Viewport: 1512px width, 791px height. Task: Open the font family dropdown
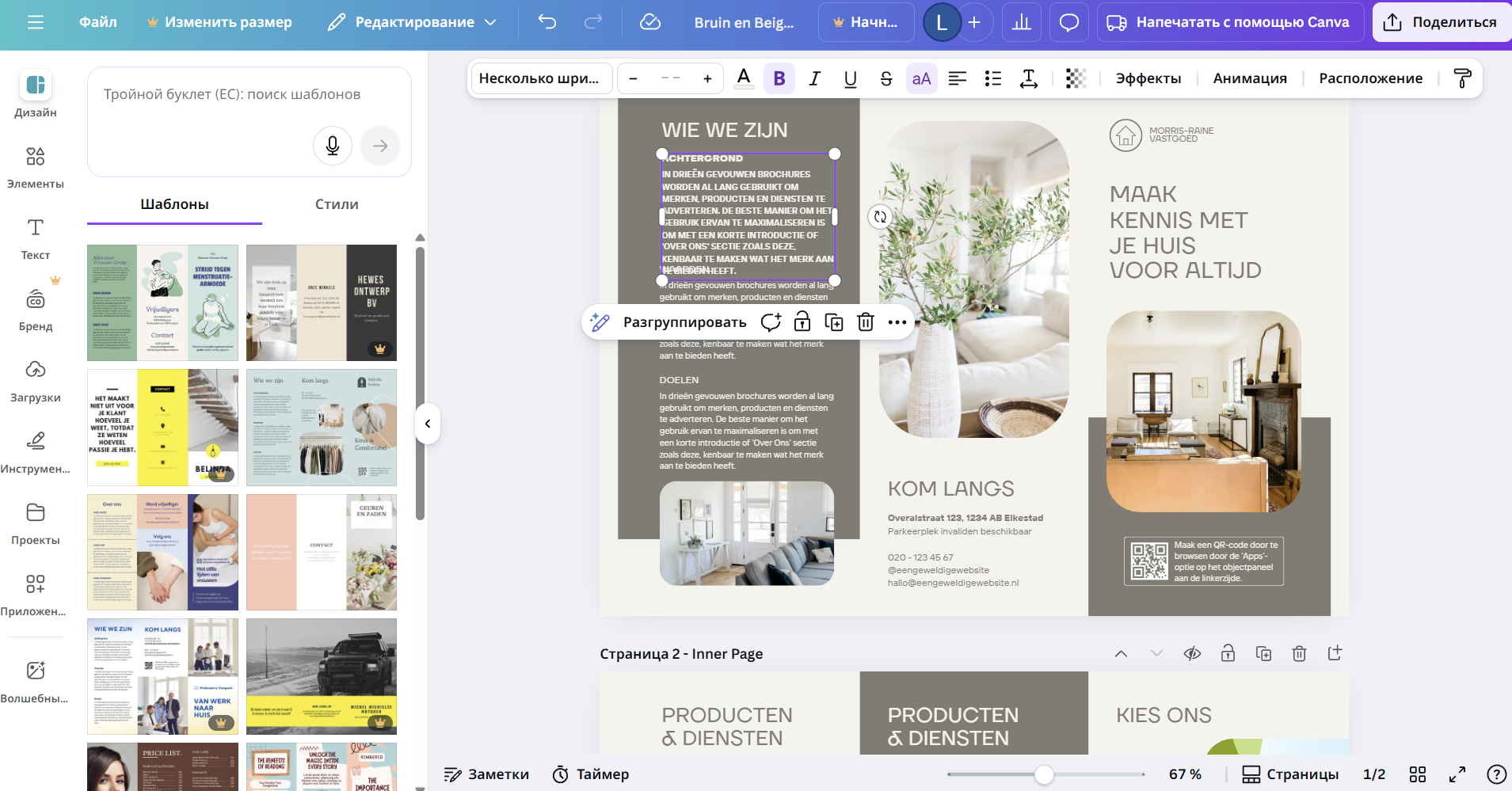click(x=542, y=78)
